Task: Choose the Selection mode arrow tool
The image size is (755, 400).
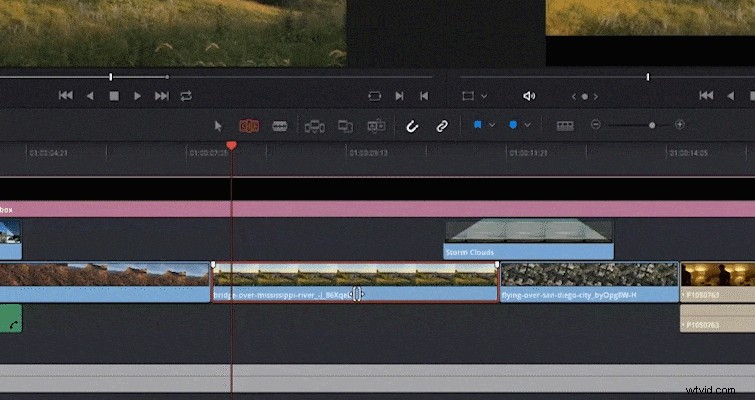Action: (x=218, y=126)
